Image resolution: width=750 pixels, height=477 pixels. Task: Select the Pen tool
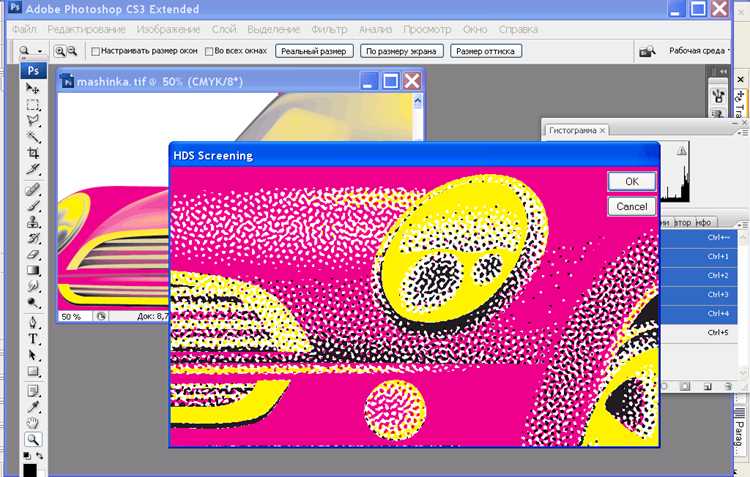tap(33, 322)
